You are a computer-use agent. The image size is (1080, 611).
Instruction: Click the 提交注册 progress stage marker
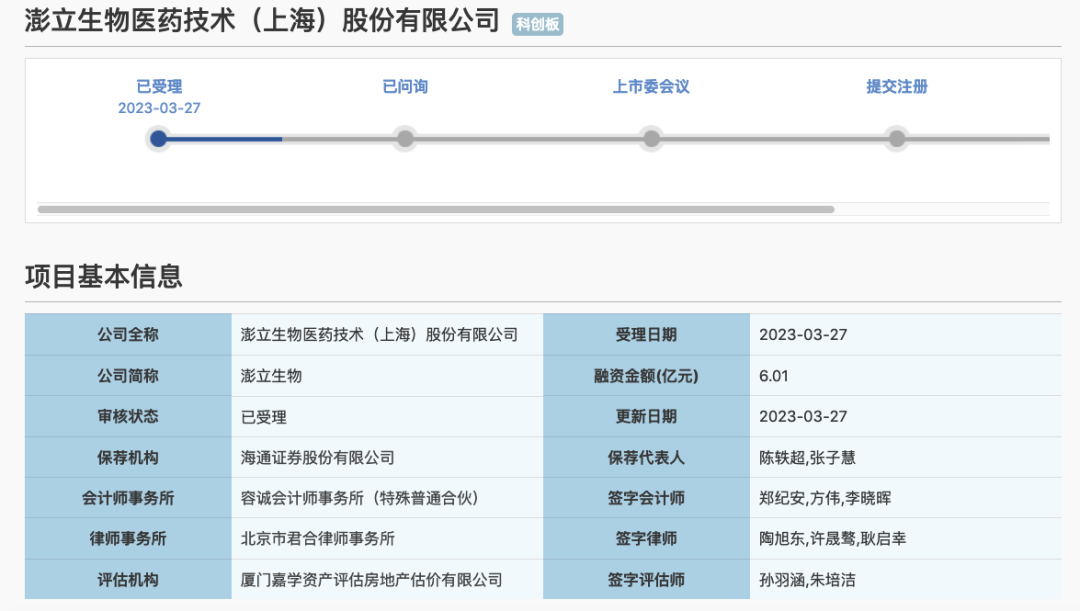[897, 138]
